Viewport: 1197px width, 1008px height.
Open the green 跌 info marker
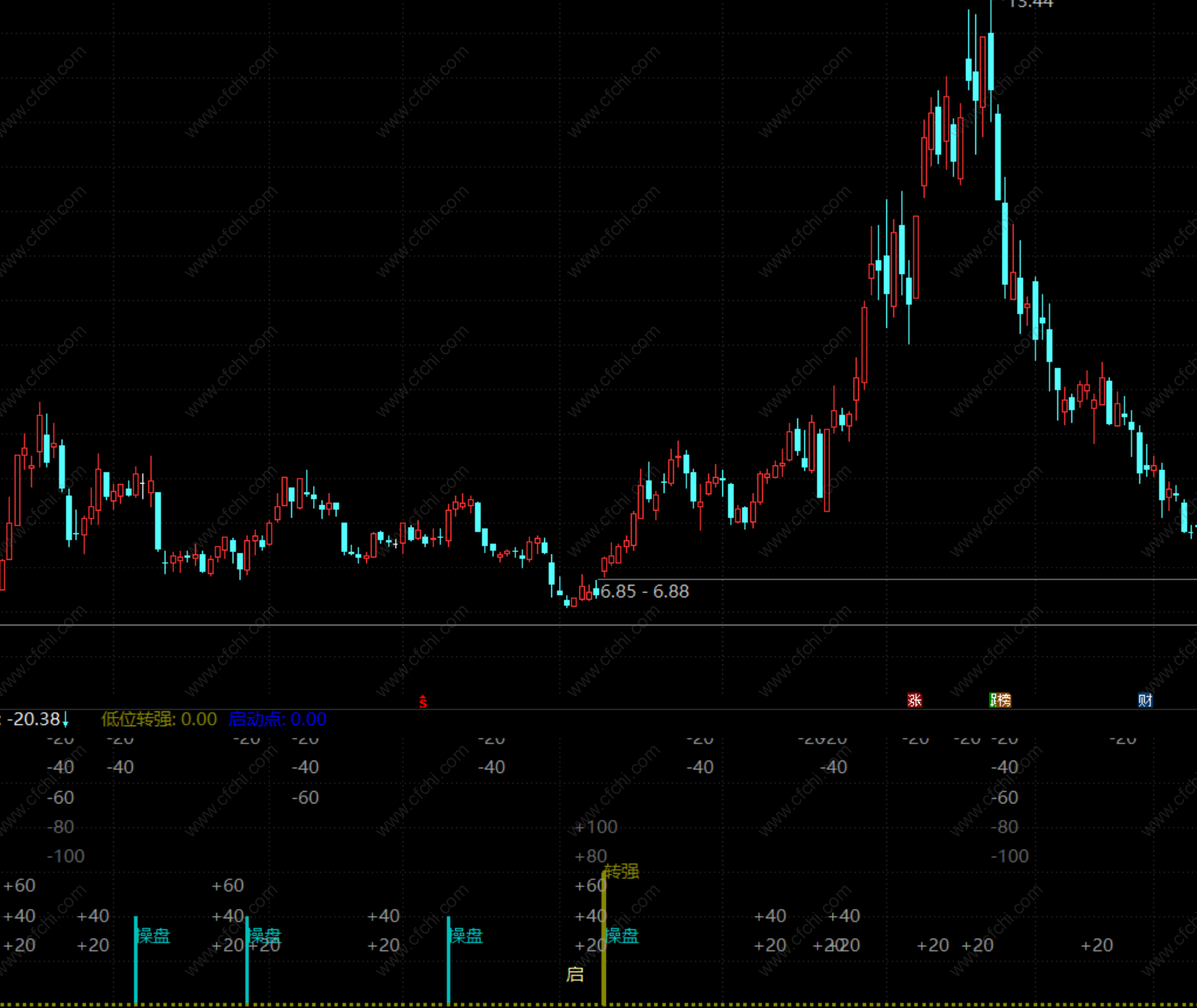(993, 700)
